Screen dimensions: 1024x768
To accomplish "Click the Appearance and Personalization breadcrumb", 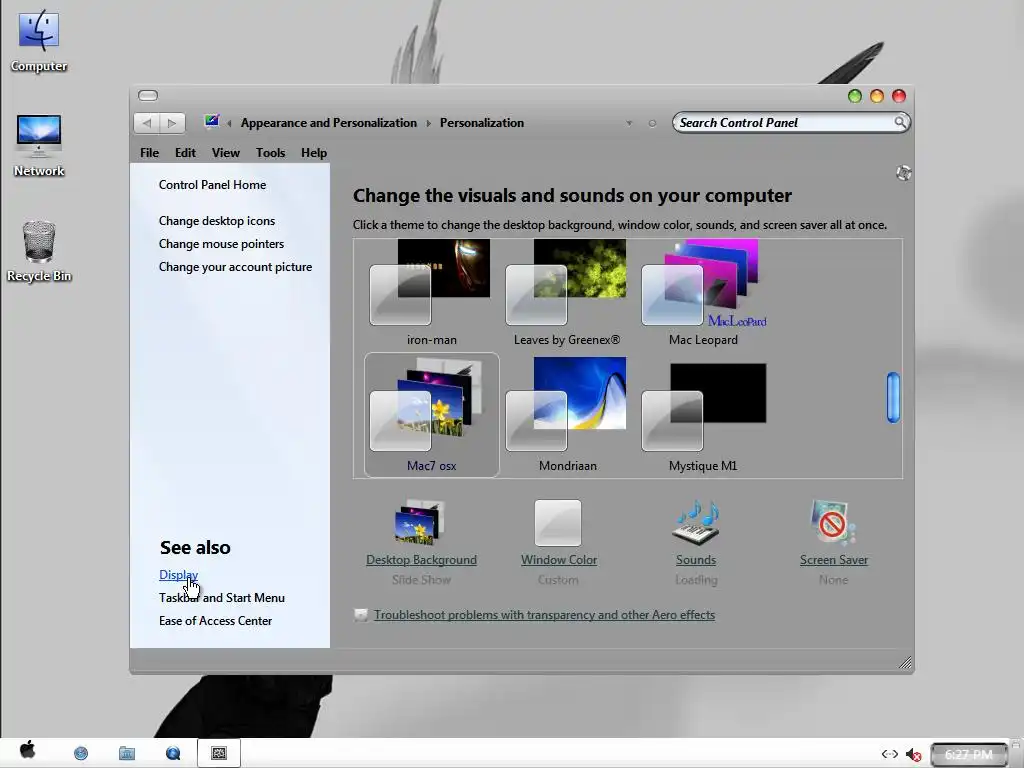I will [x=328, y=123].
